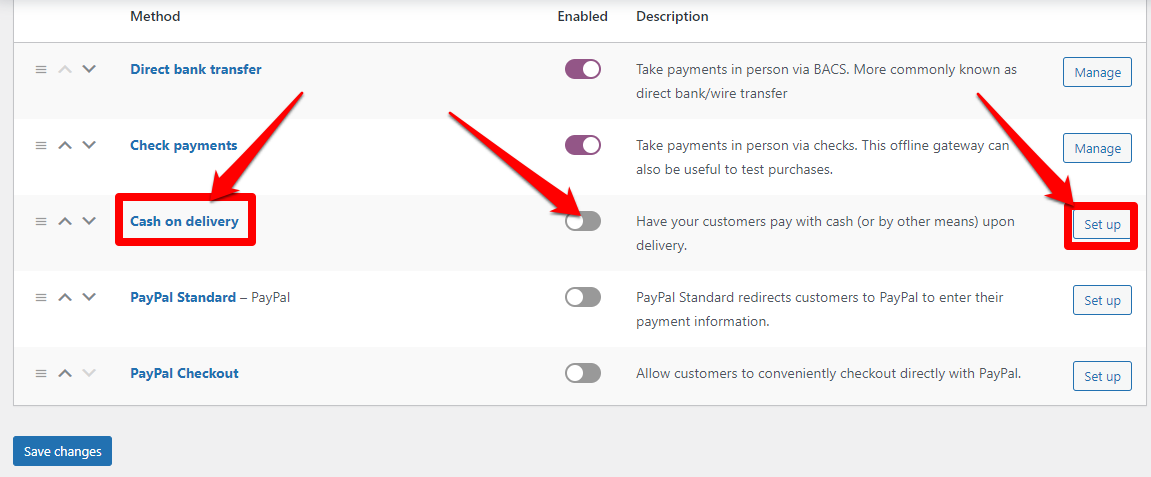Move PayPal Standard down with arrow icon

click(89, 297)
